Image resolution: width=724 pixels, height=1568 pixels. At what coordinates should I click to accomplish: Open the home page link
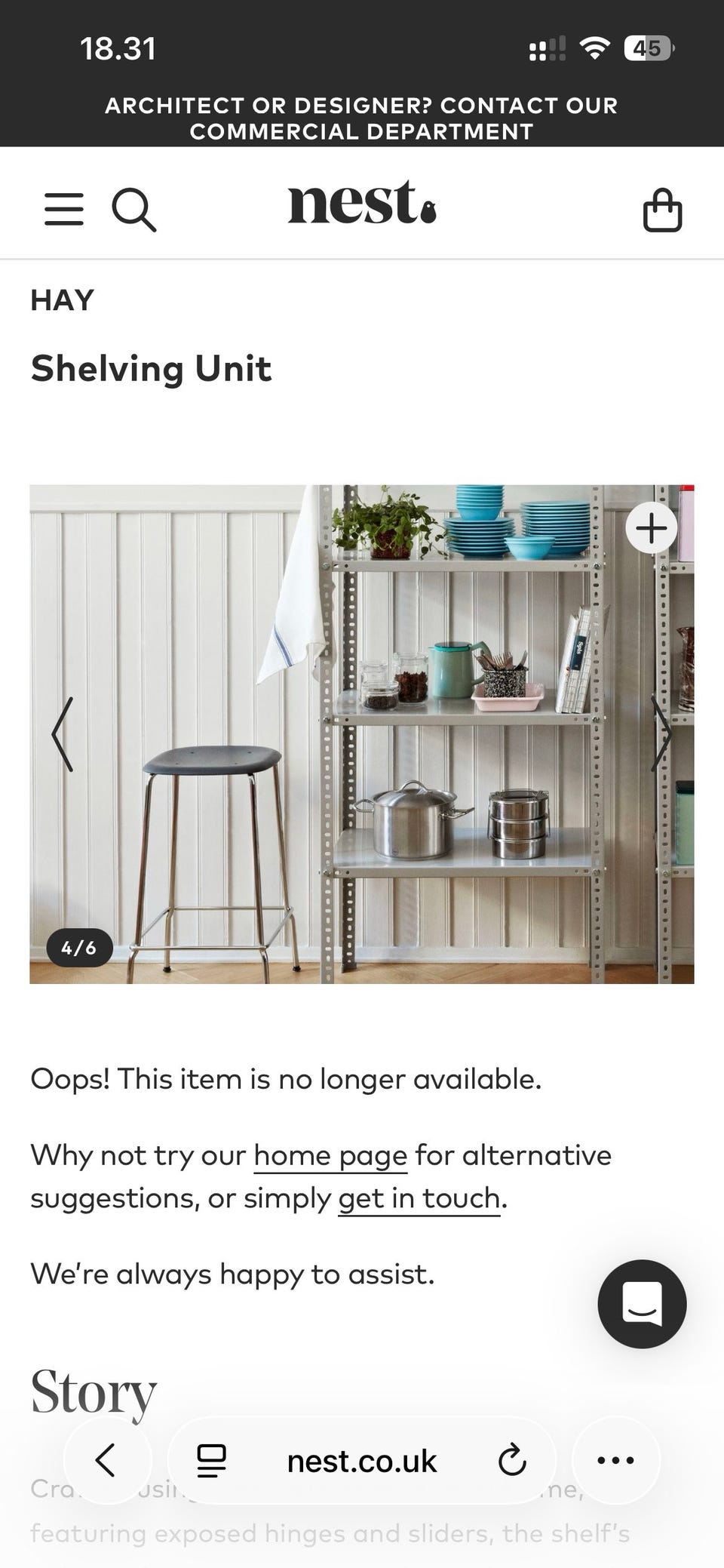coord(330,1155)
